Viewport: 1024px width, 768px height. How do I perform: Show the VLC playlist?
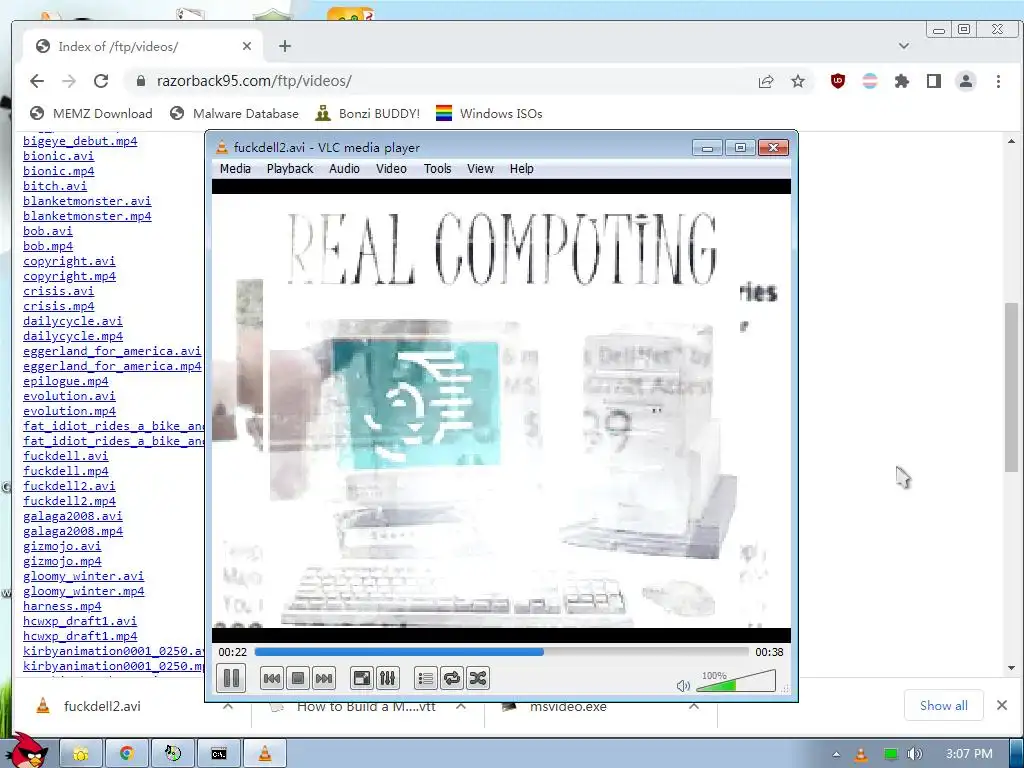pyautogui.click(x=426, y=679)
